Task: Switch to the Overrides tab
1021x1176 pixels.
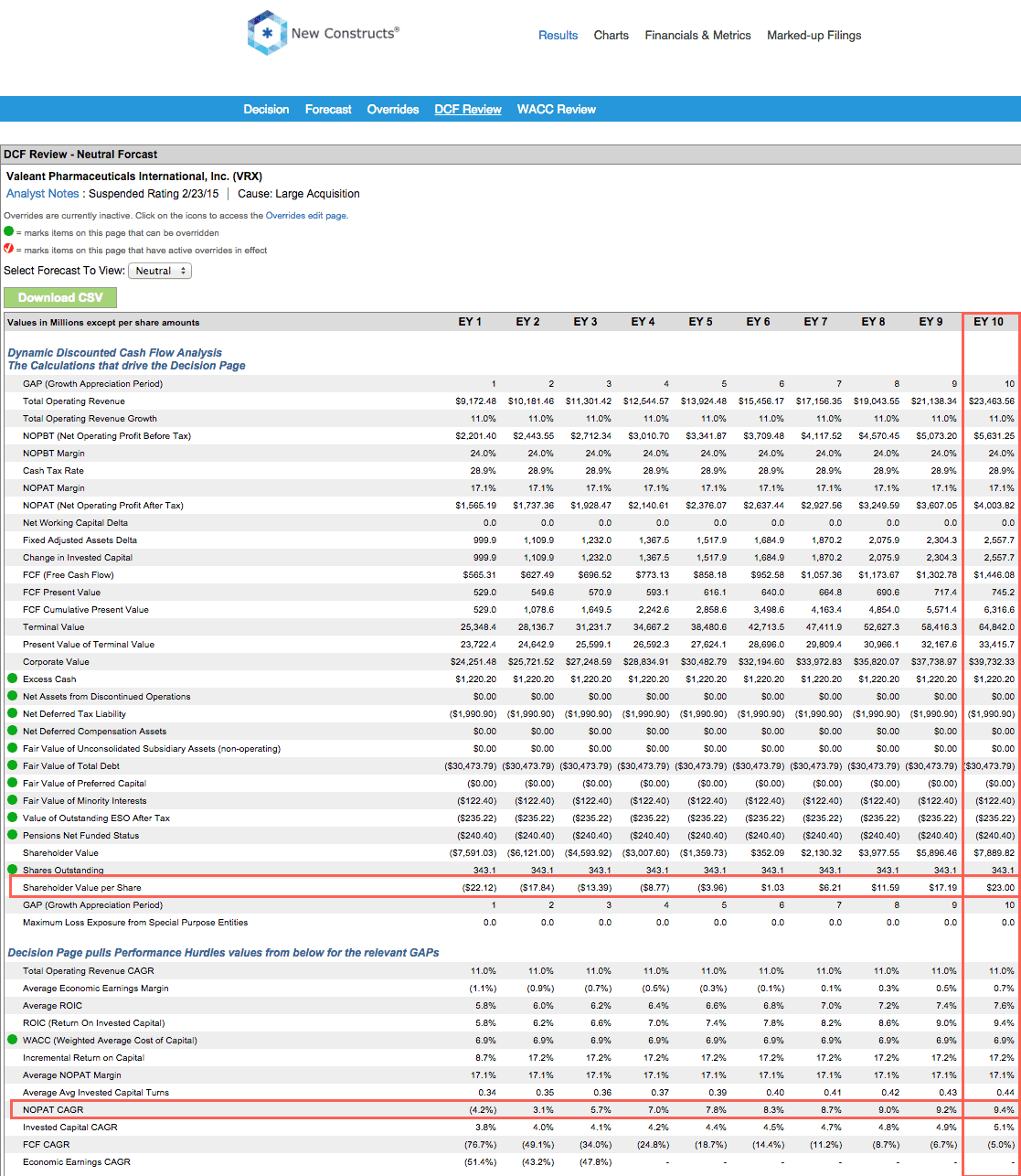Action: tap(393, 109)
